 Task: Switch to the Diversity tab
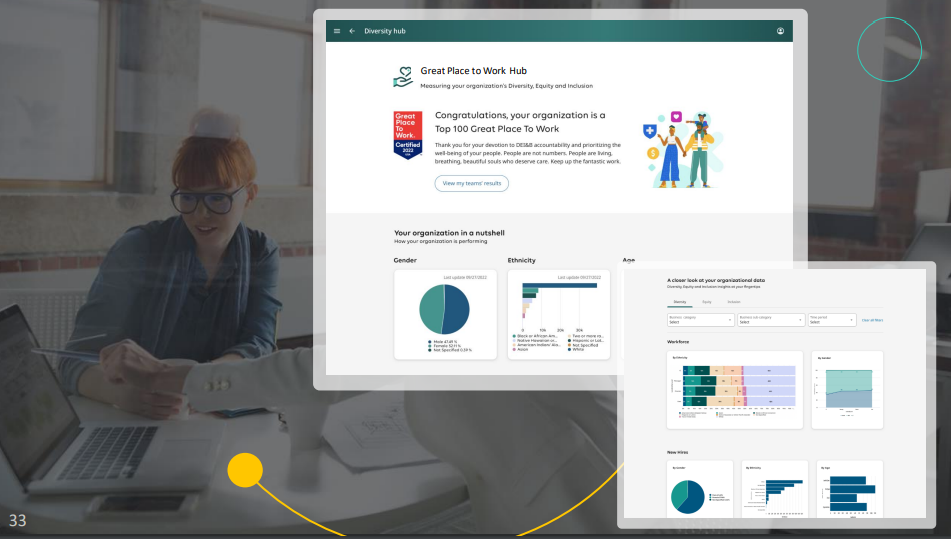coord(679,301)
